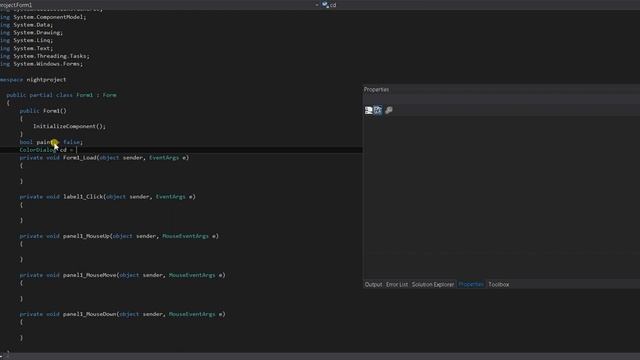Switch to the Solution Explorer tab
Viewport: 640px width, 360px height.
(433, 284)
